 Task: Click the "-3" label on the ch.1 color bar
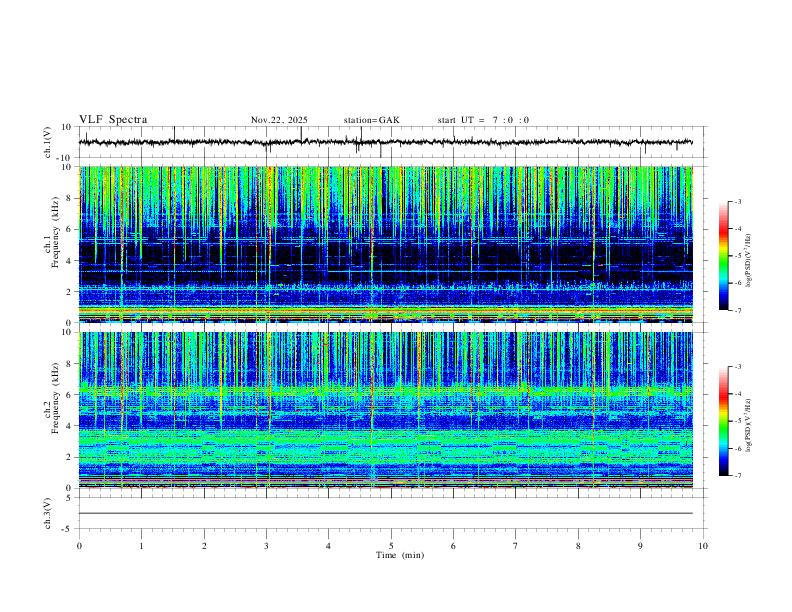pos(737,201)
